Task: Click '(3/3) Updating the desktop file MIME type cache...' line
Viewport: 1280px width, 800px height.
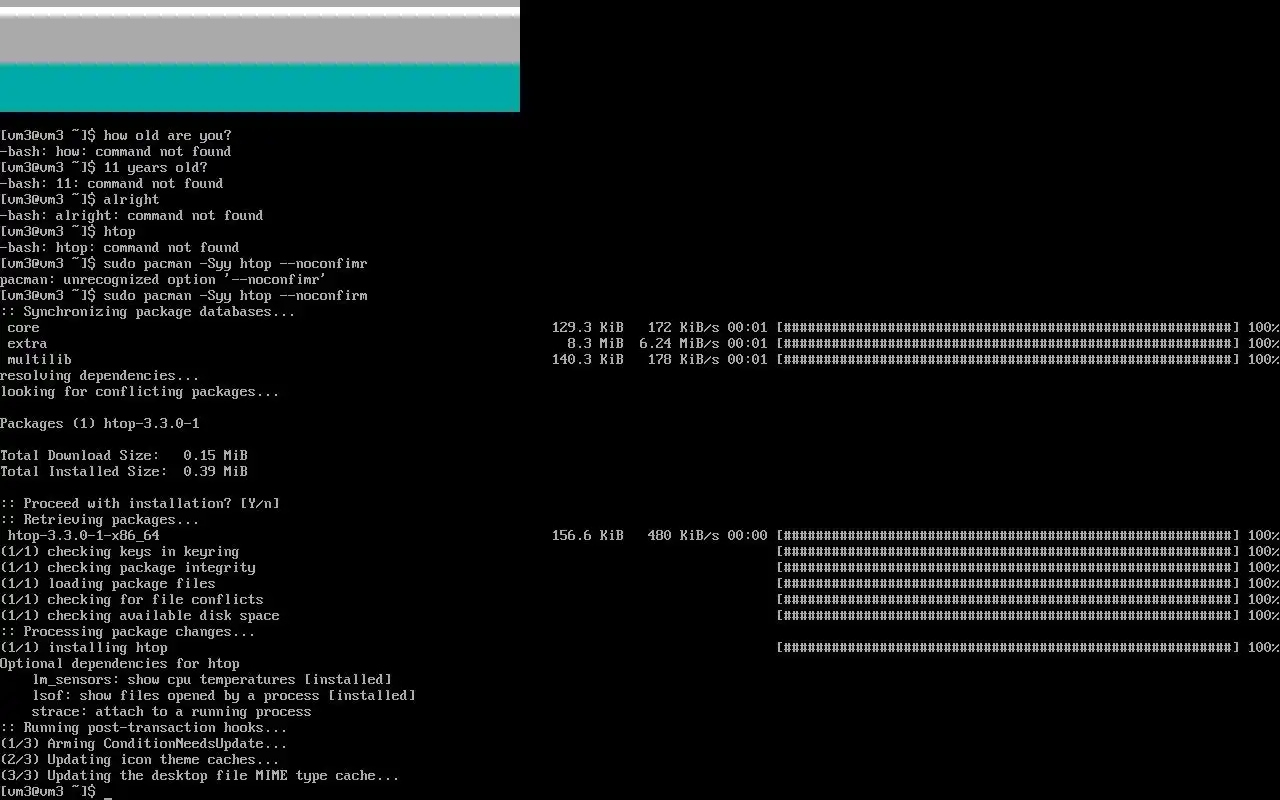Action: [x=200, y=776]
